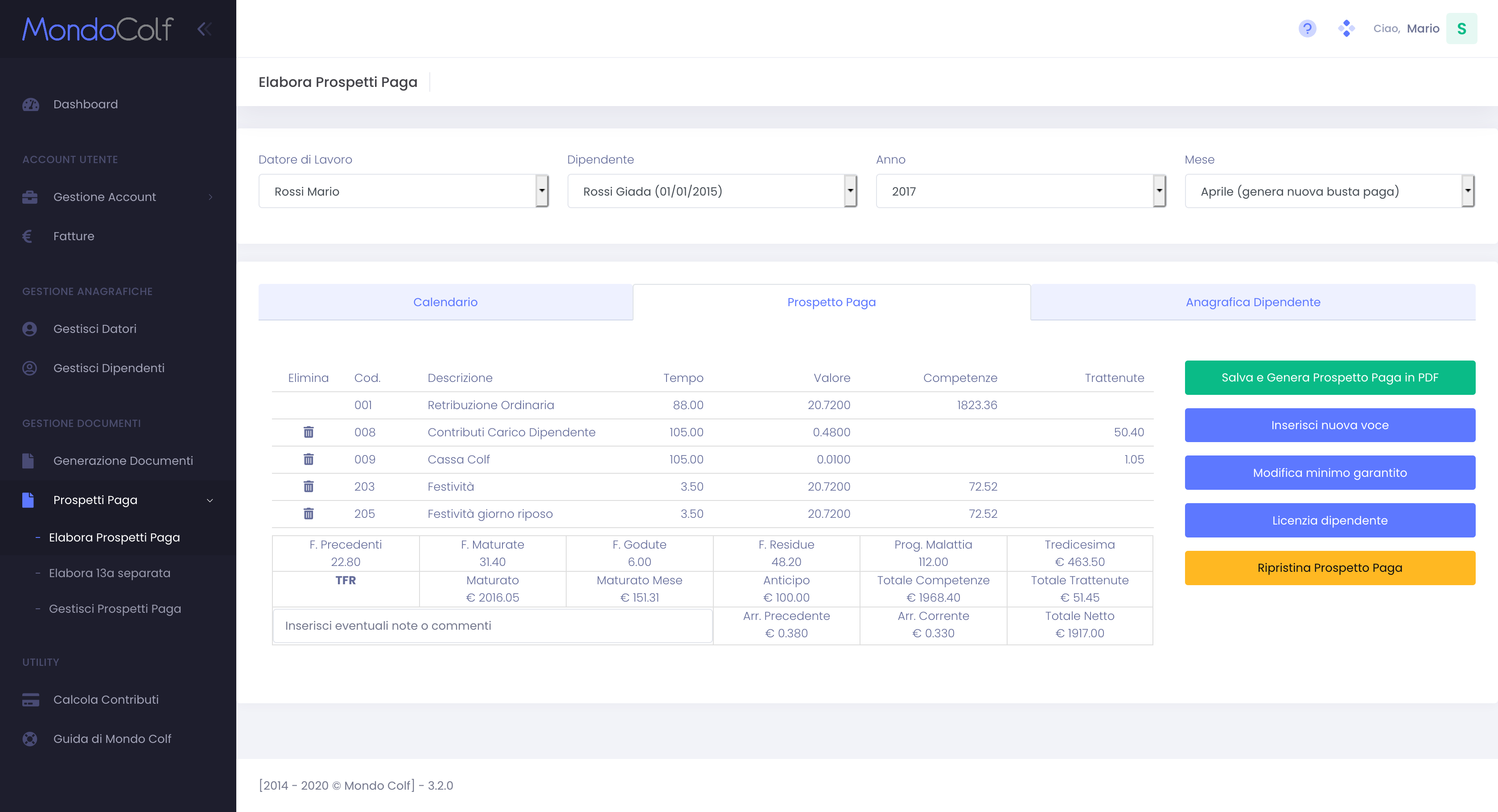The image size is (1498, 812).
Task: Collapse the Prospetti Paga submenu chevron
Action: point(210,500)
